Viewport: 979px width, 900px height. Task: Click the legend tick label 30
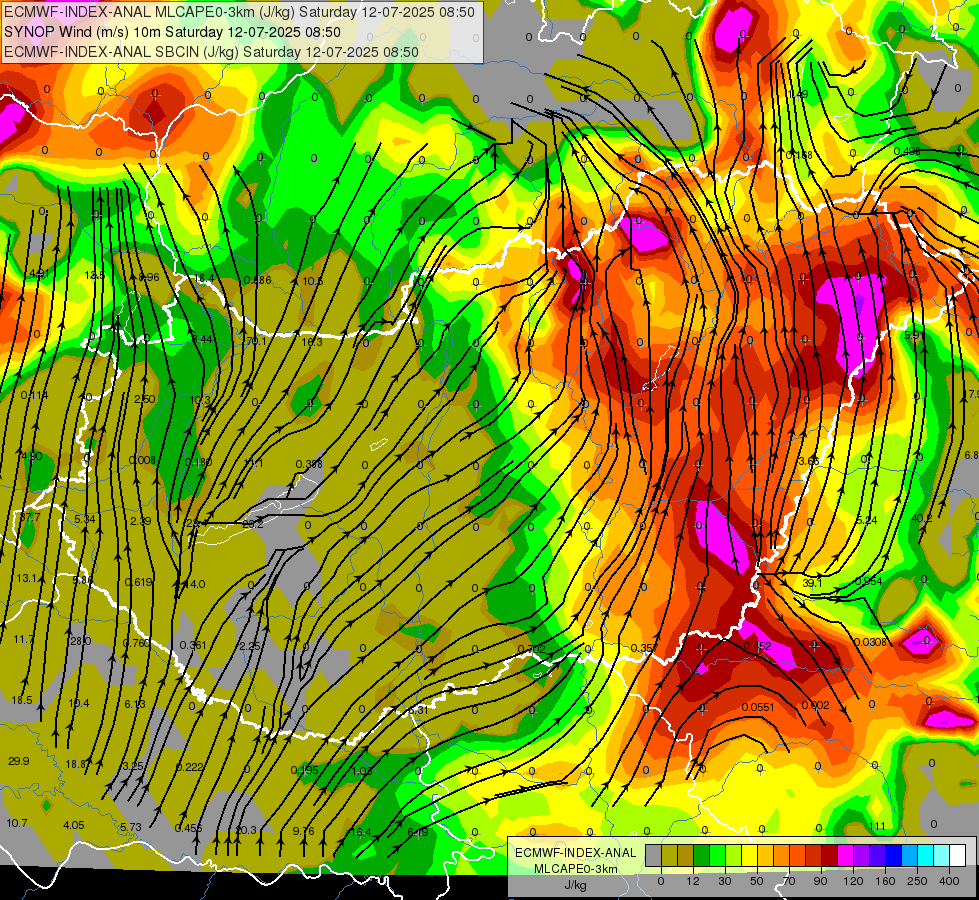tap(725, 881)
